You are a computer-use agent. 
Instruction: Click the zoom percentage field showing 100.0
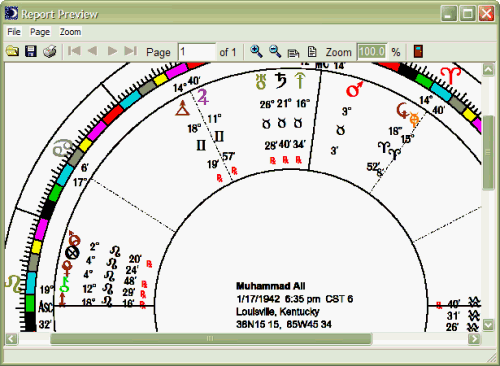coord(372,52)
